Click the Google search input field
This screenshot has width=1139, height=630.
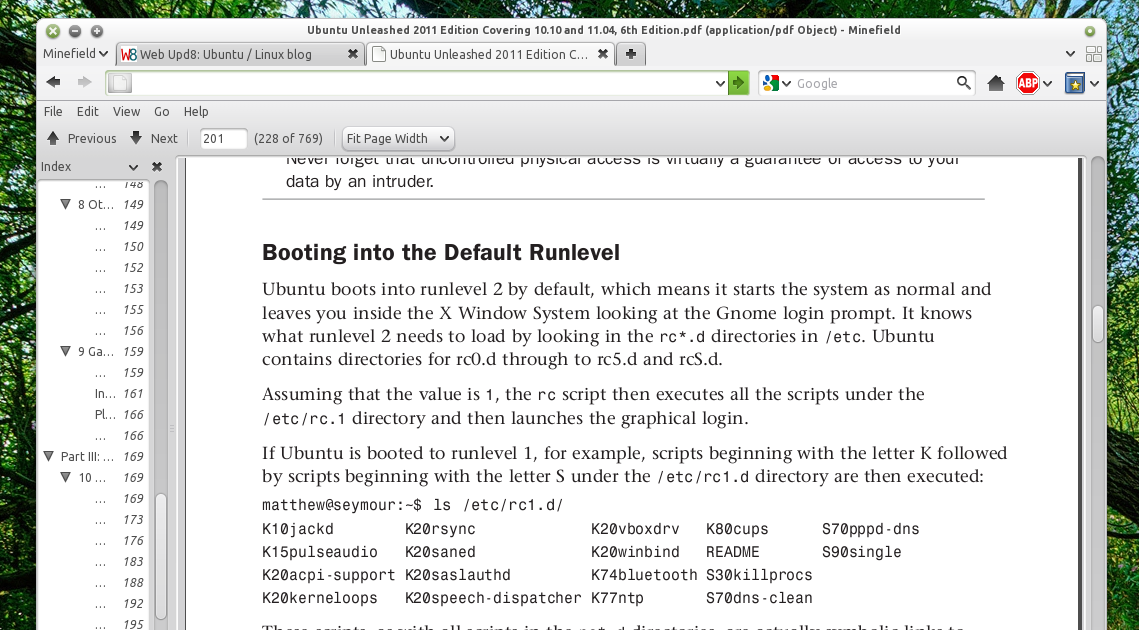pyautogui.click(x=874, y=83)
